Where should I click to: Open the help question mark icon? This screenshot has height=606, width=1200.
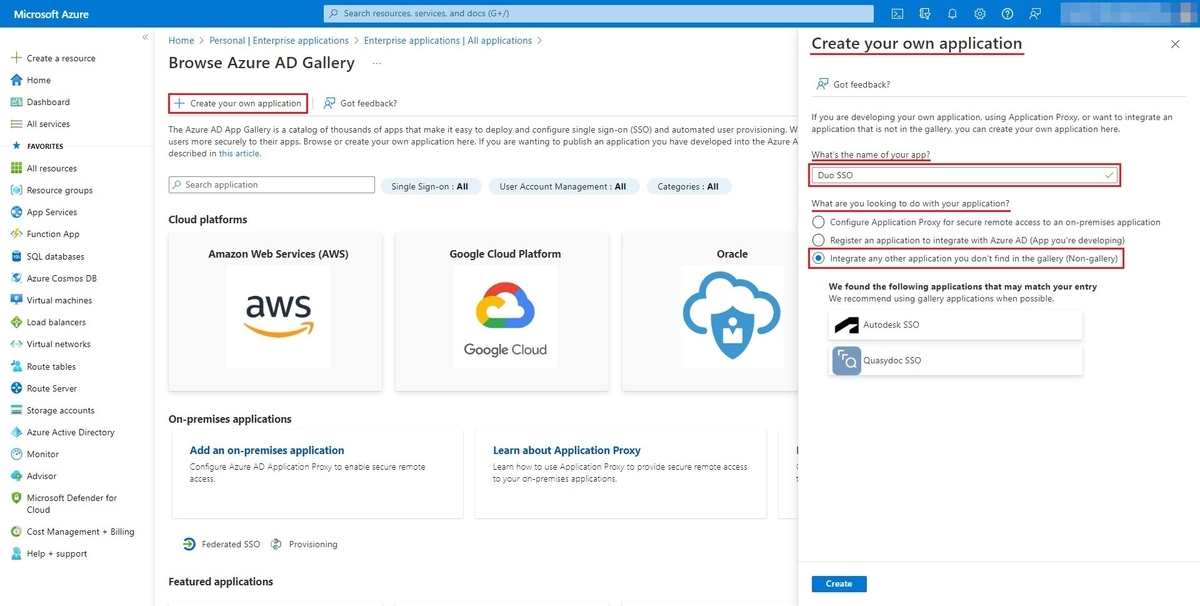(x=1007, y=14)
